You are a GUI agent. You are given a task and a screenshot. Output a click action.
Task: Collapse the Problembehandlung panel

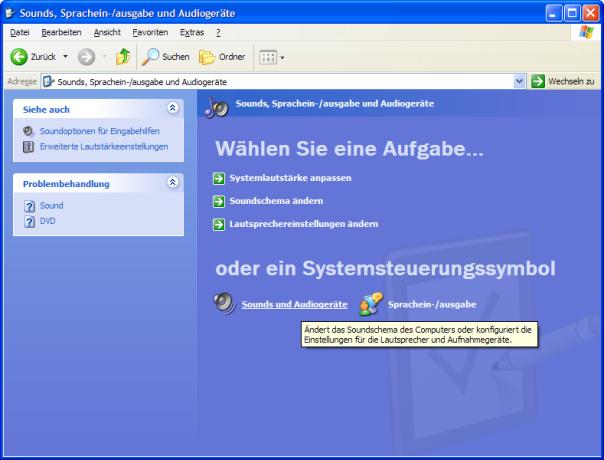click(172, 184)
